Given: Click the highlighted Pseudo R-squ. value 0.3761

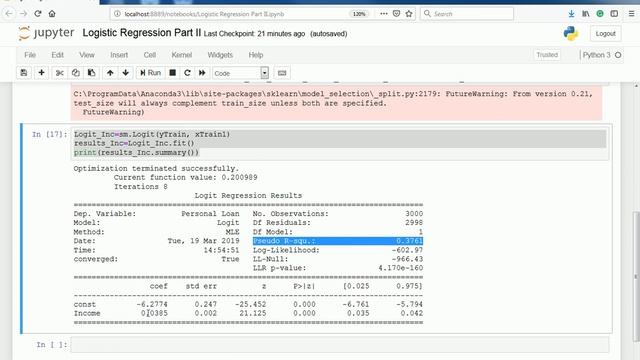Looking at the screenshot, I should tap(409, 241).
